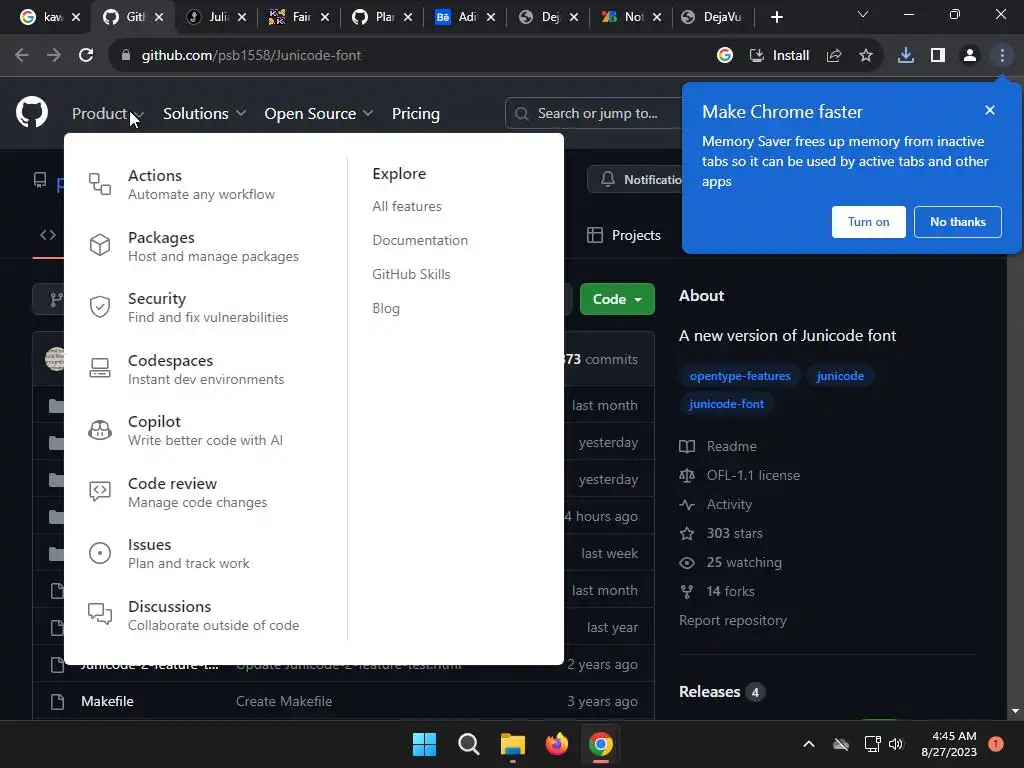
Task: Install the app via Install button
Action: pos(779,56)
